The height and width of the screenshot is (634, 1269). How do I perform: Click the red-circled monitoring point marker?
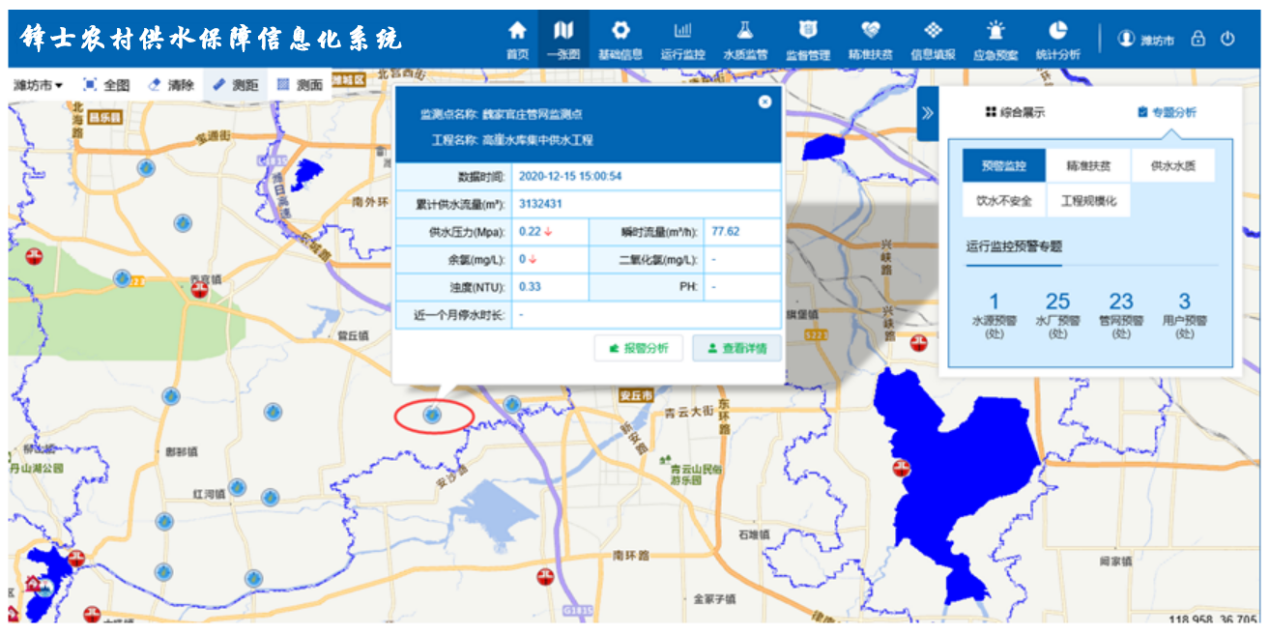coord(432,413)
